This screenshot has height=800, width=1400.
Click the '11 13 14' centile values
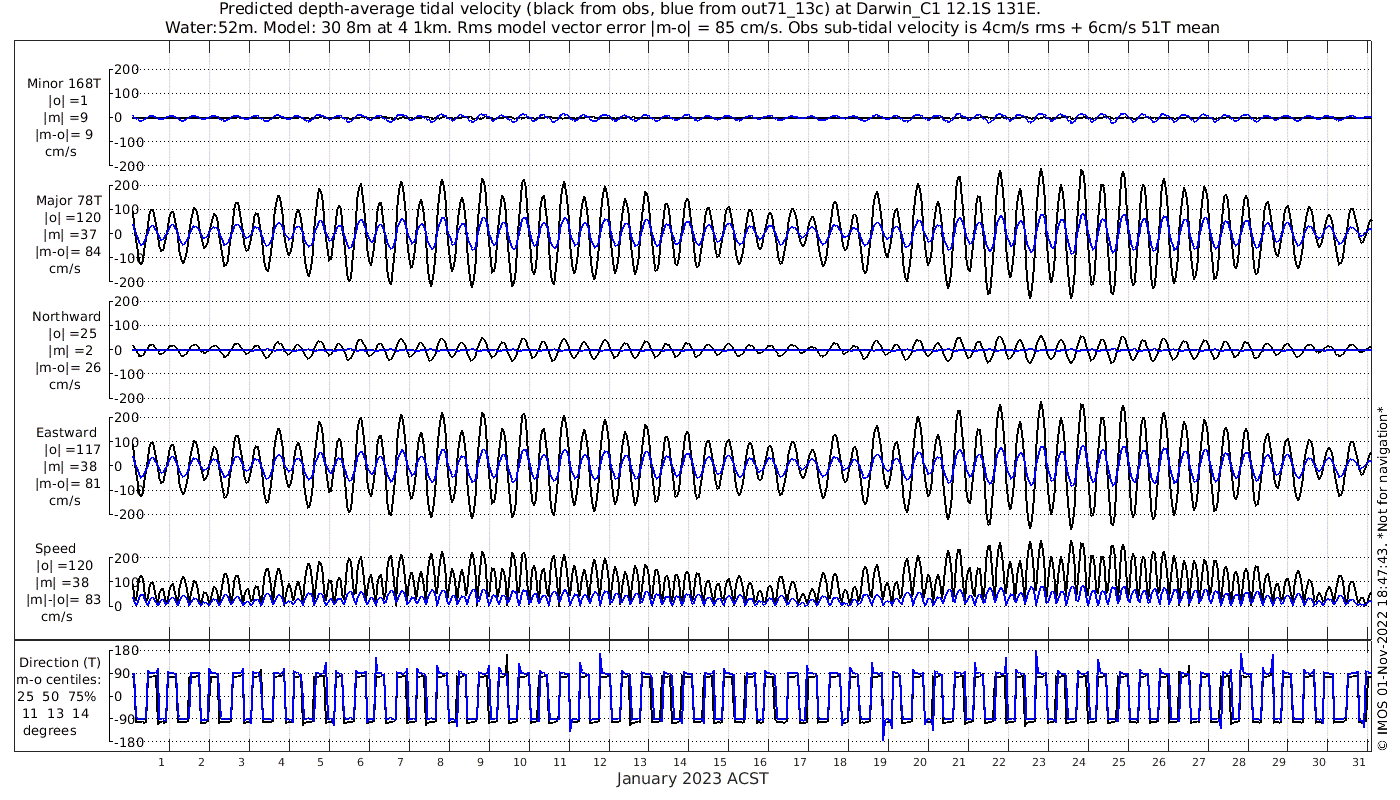pos(56,714)
